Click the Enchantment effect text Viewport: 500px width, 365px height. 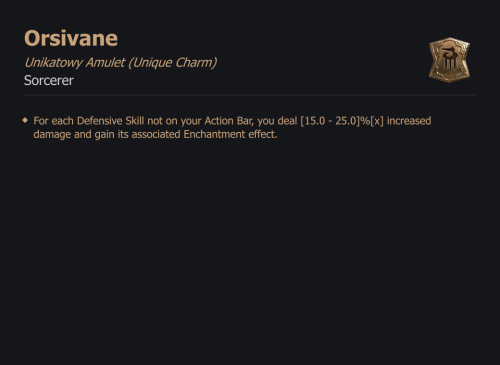click(230, 134)
